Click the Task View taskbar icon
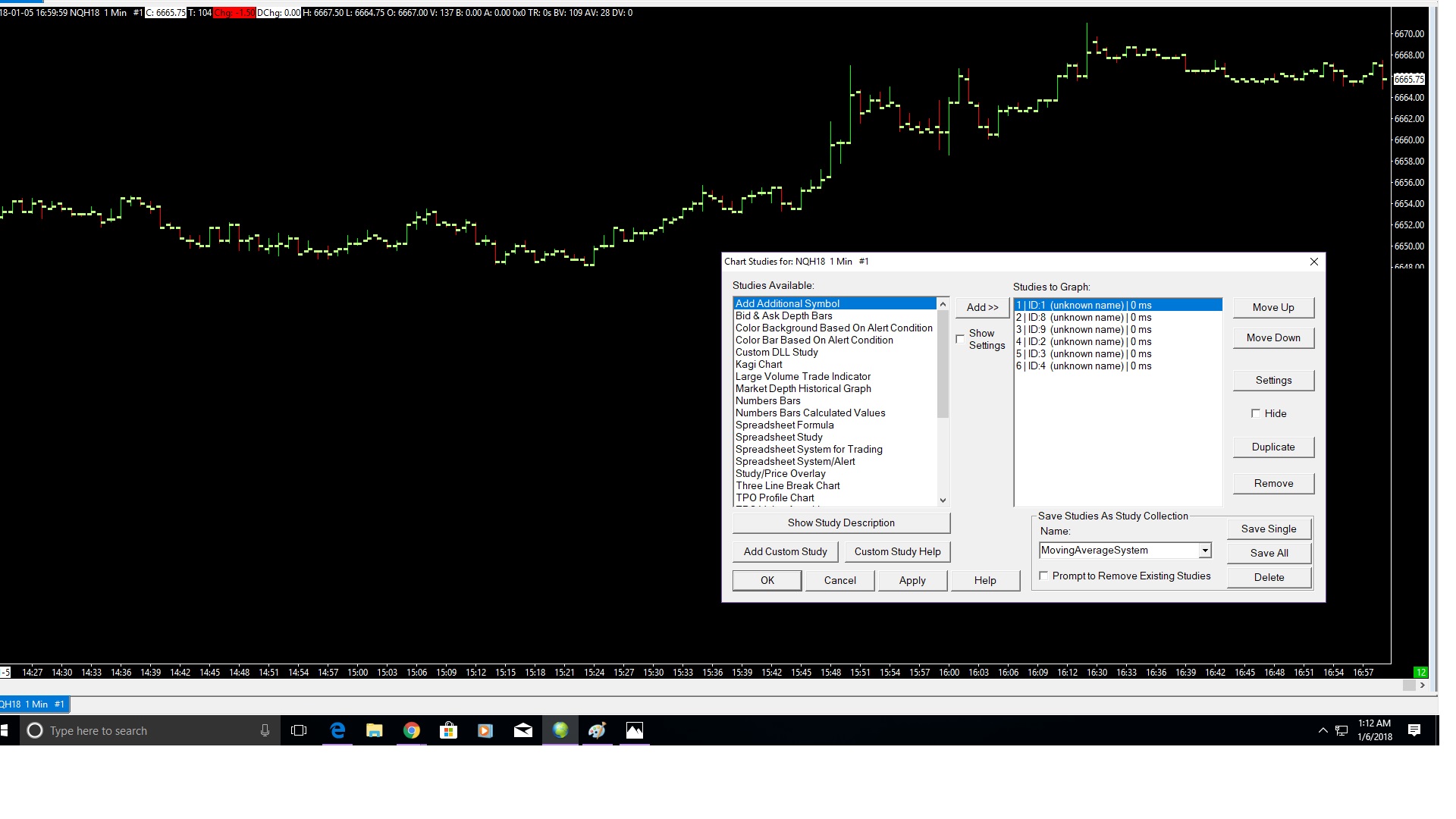1456x819 pixels. coord(300,730)
